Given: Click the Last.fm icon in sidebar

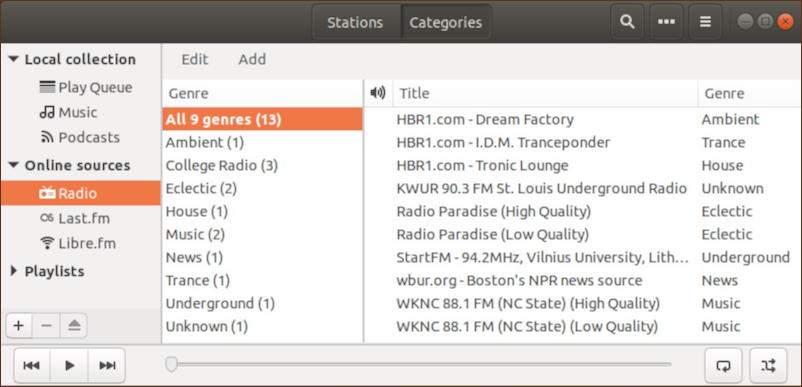Looking at the screenshot, I should pyautogui.click(x=47, y=218).
